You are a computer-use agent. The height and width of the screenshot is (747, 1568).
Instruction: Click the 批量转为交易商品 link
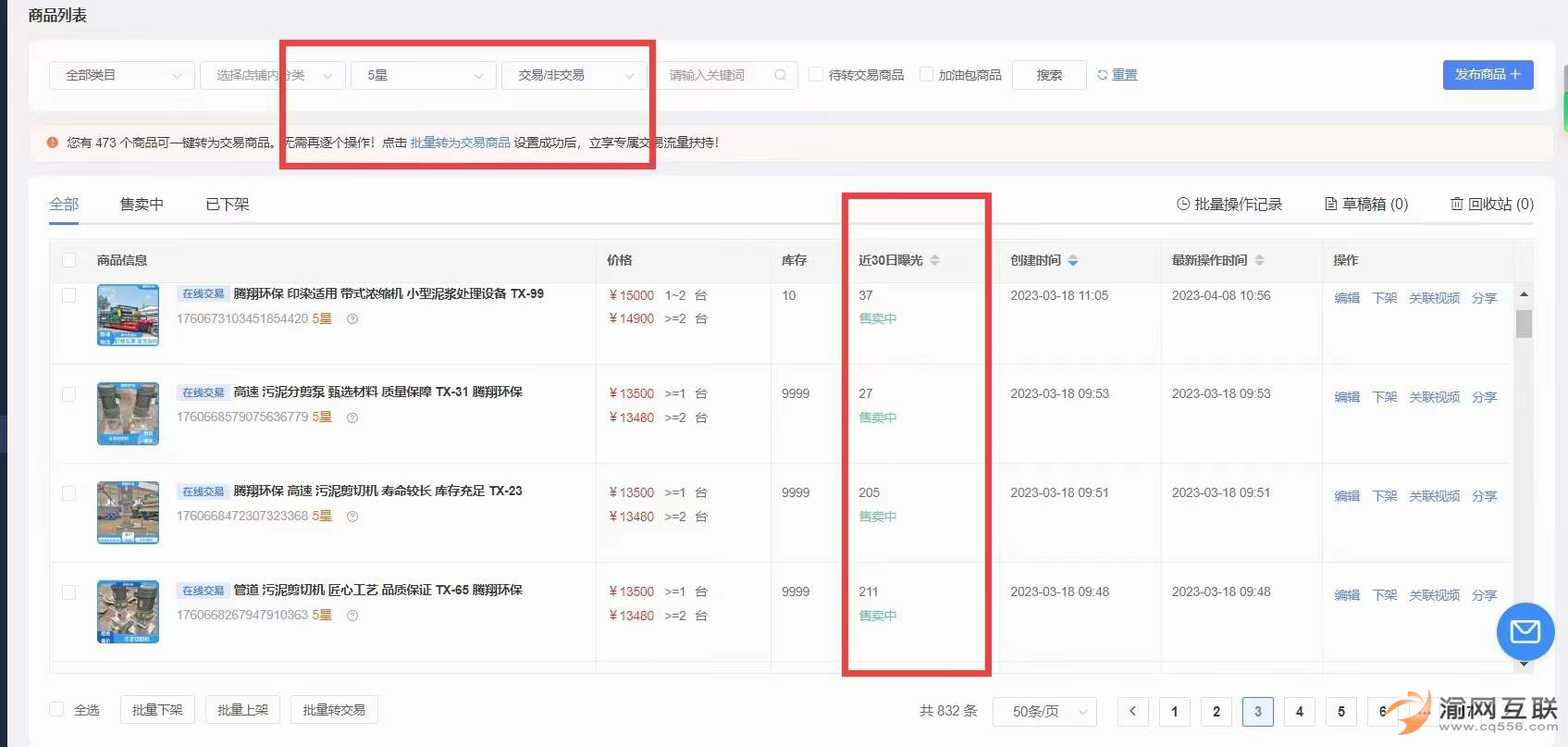coord(460,143)
